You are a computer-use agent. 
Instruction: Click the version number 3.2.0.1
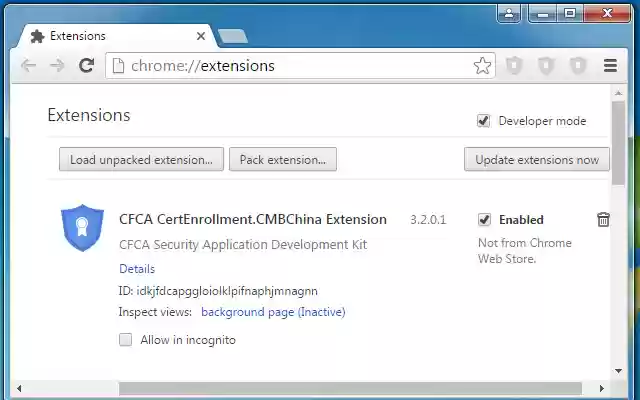pos(428,220)
